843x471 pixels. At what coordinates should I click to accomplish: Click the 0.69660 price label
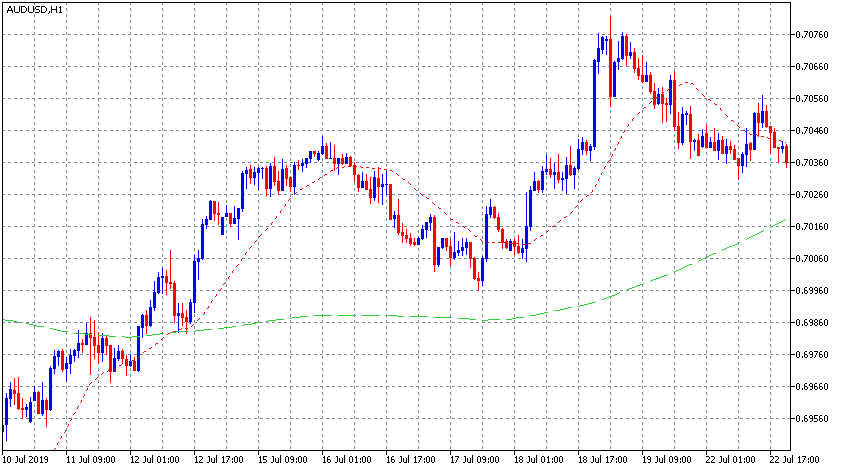pyautogui.click(x=812, y=387)
